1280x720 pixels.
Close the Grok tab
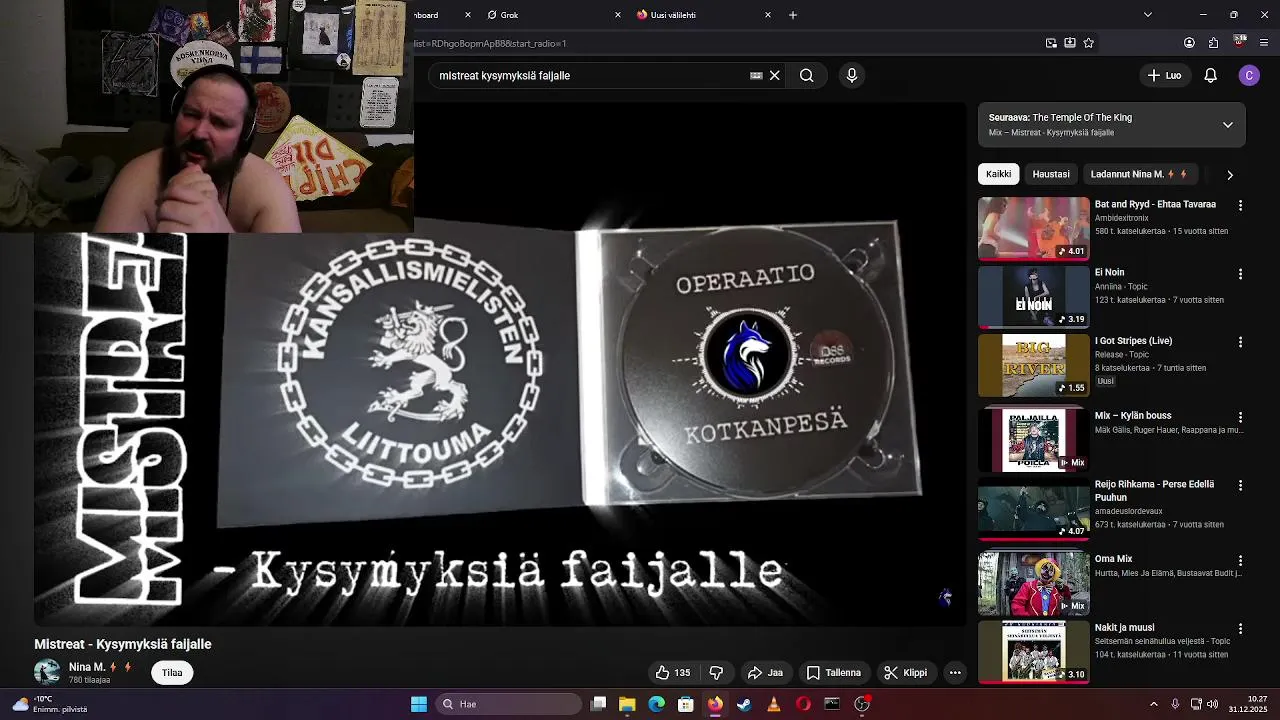click(617, 15)
